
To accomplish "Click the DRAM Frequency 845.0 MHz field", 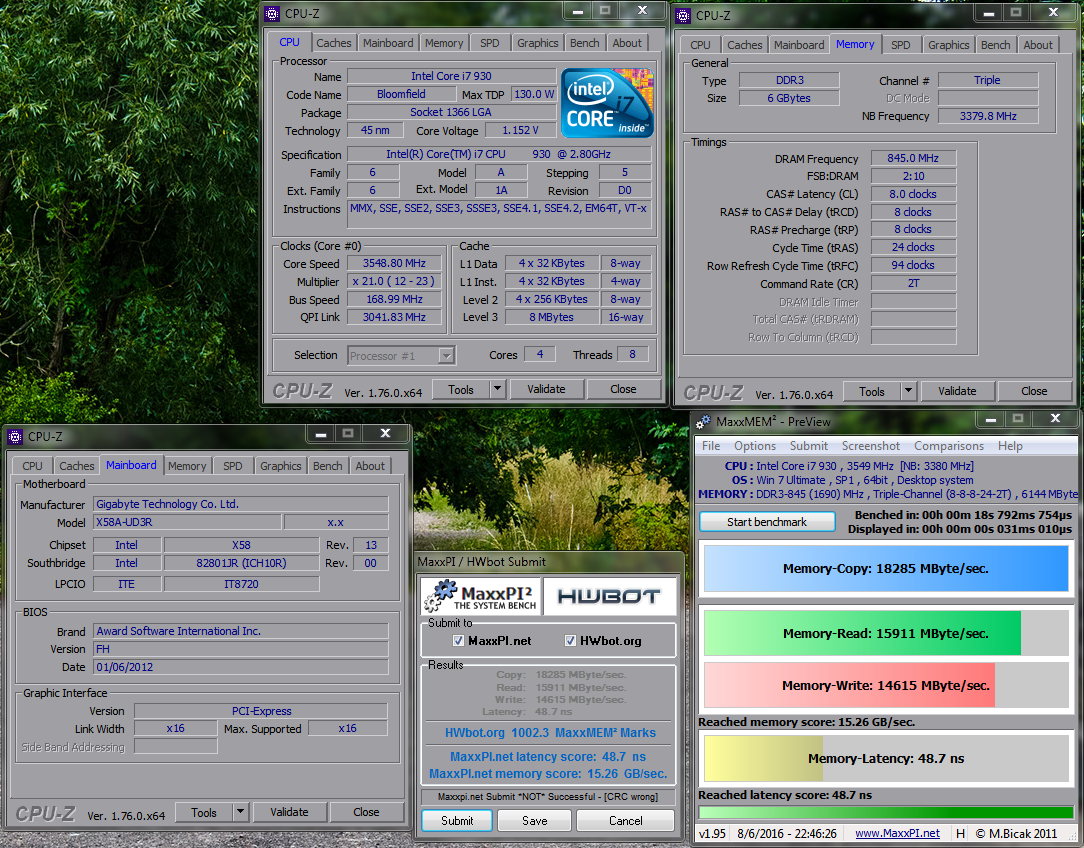I will click(913, 158).
